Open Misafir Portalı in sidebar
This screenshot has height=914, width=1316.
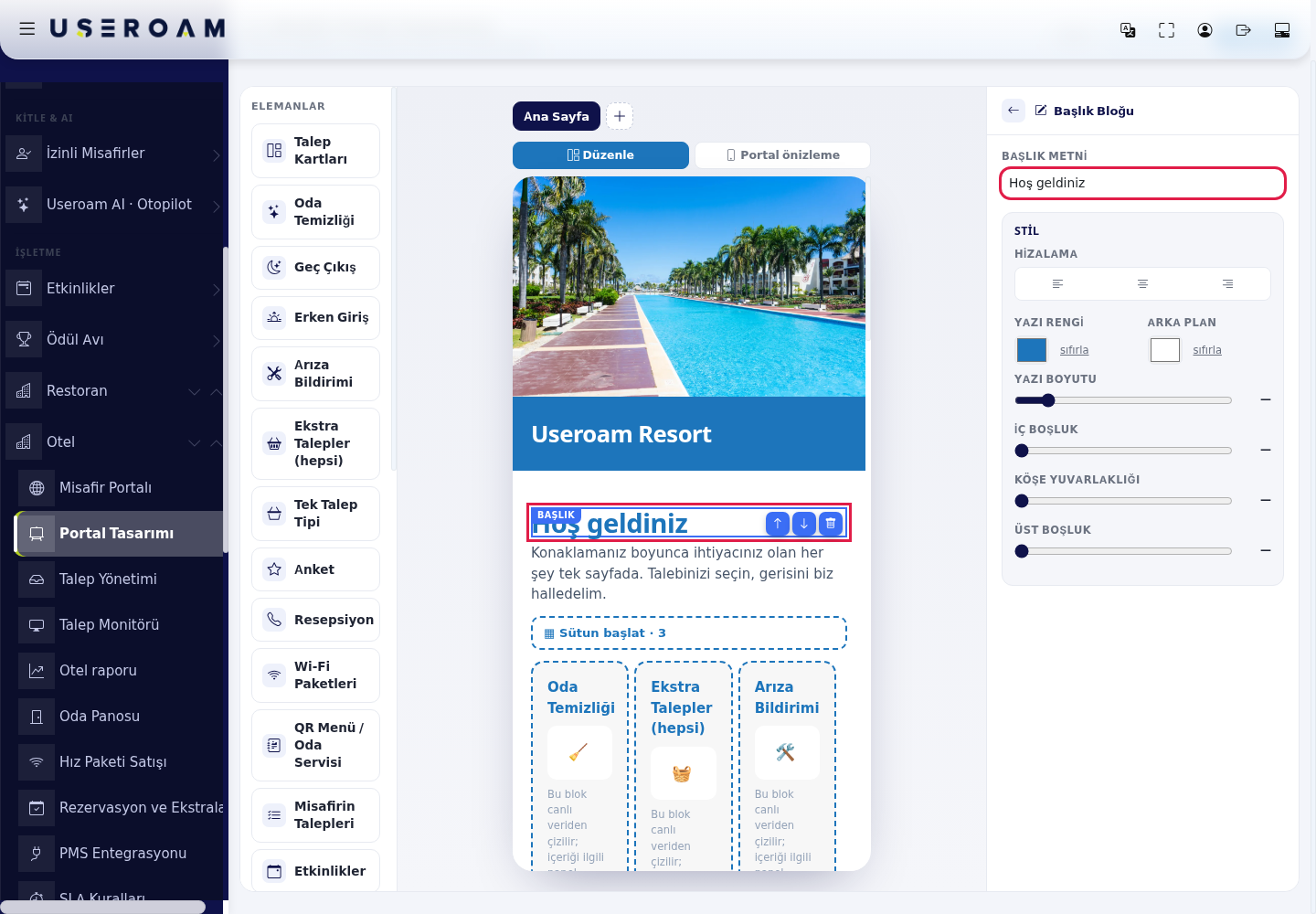pyautogui.click(x=120, y=488)
